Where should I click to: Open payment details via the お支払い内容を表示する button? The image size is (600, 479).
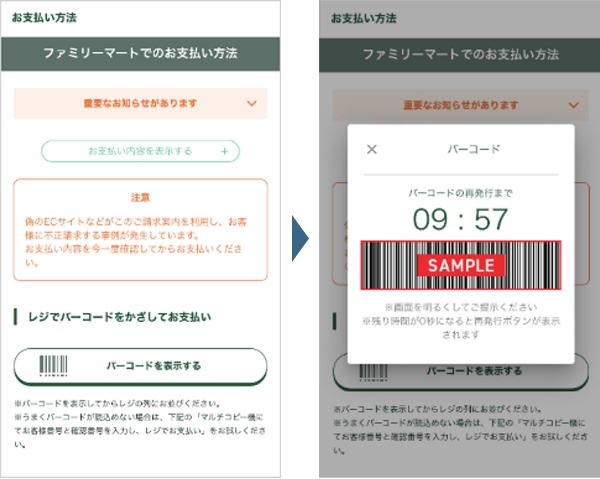pyautogui.click(x=140, y=151)
